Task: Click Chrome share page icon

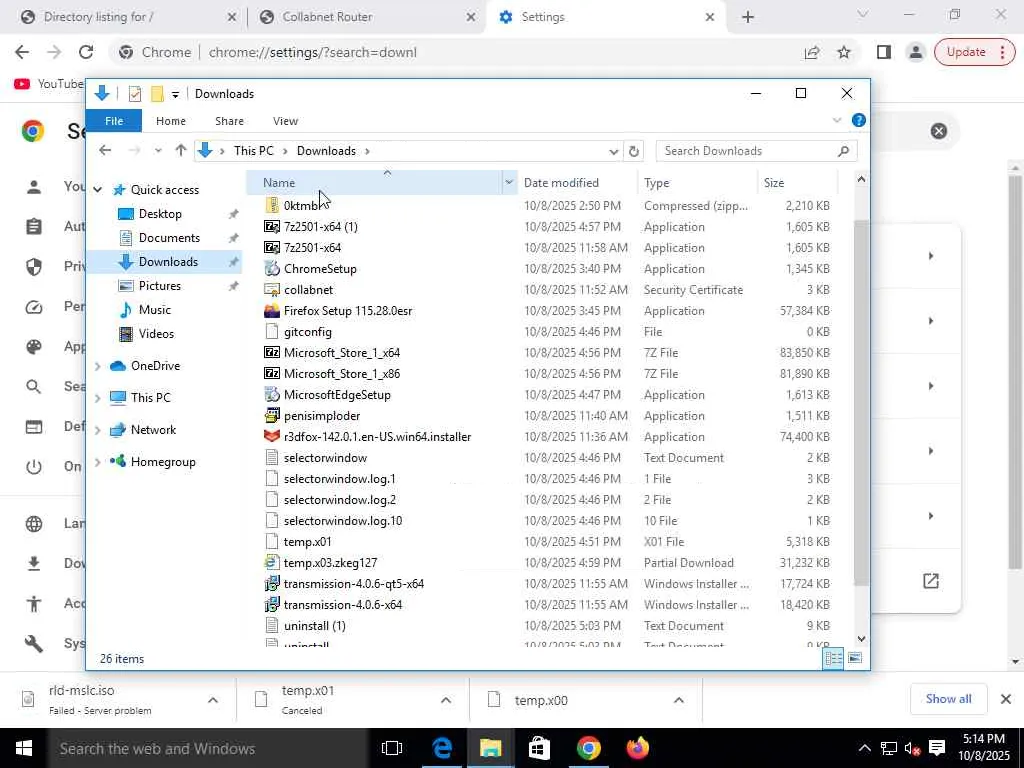Action: pos(812,52)
